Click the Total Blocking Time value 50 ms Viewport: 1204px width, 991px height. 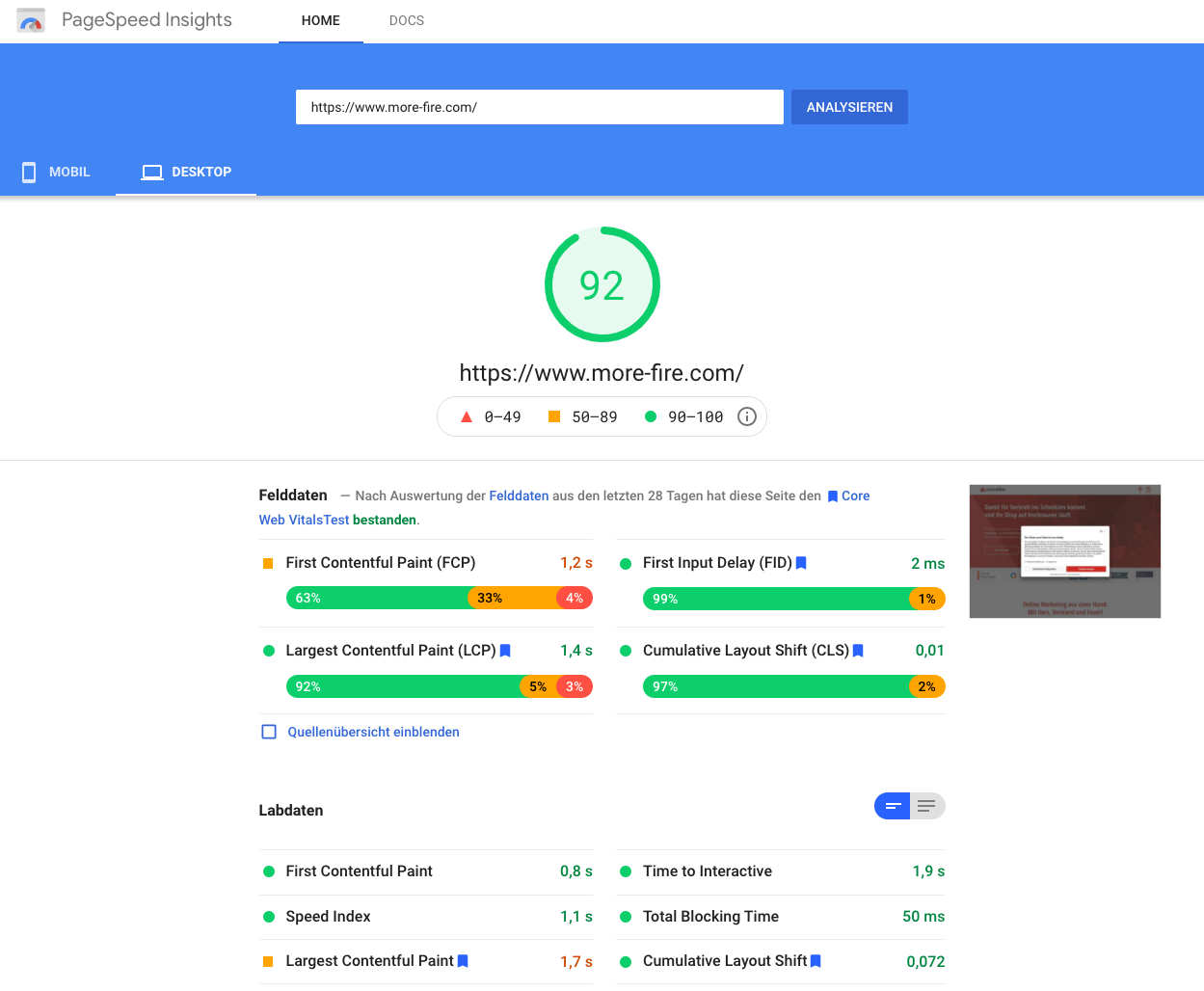[x=923, y=917]
